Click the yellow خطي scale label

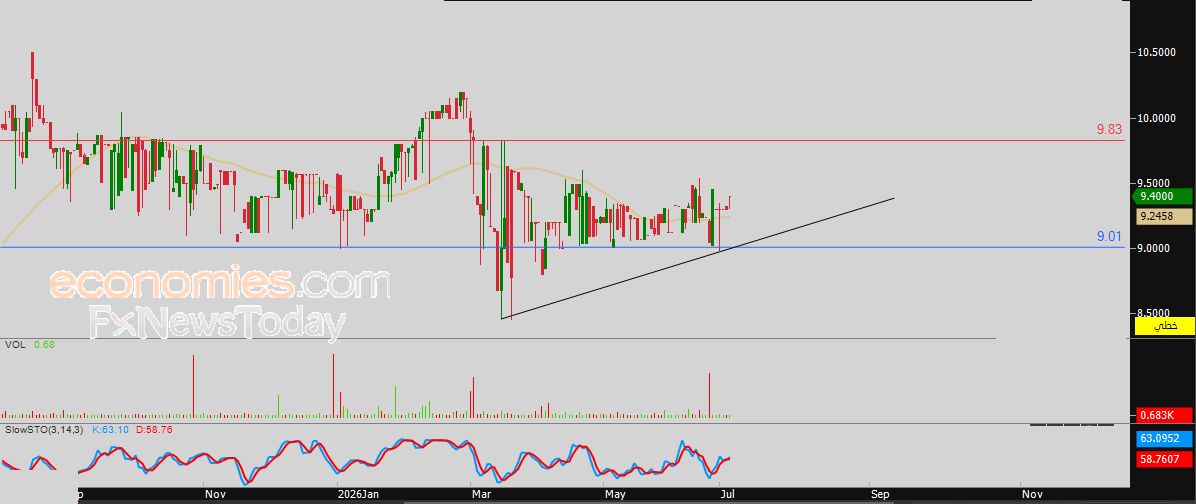1165,326
